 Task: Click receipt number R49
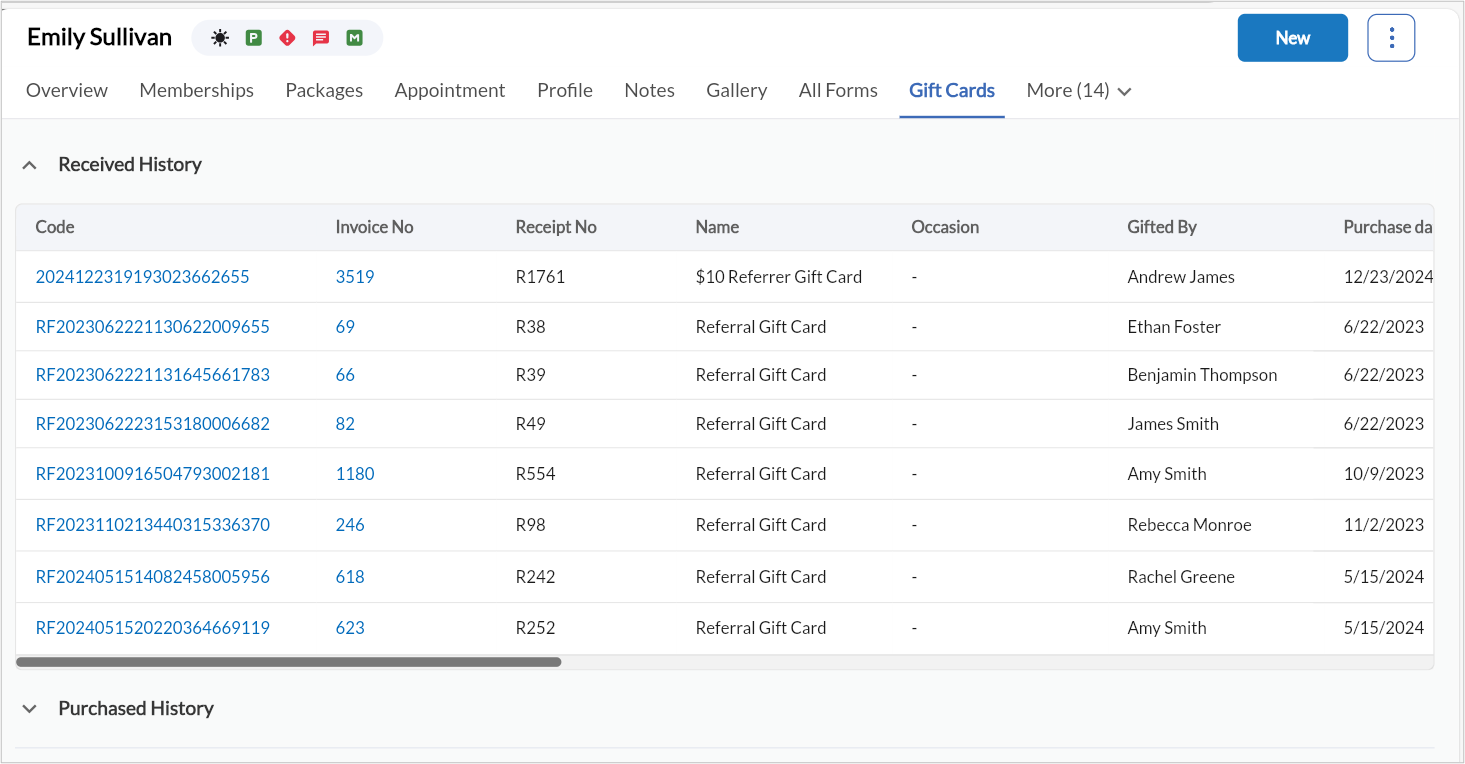click(530, 424)
